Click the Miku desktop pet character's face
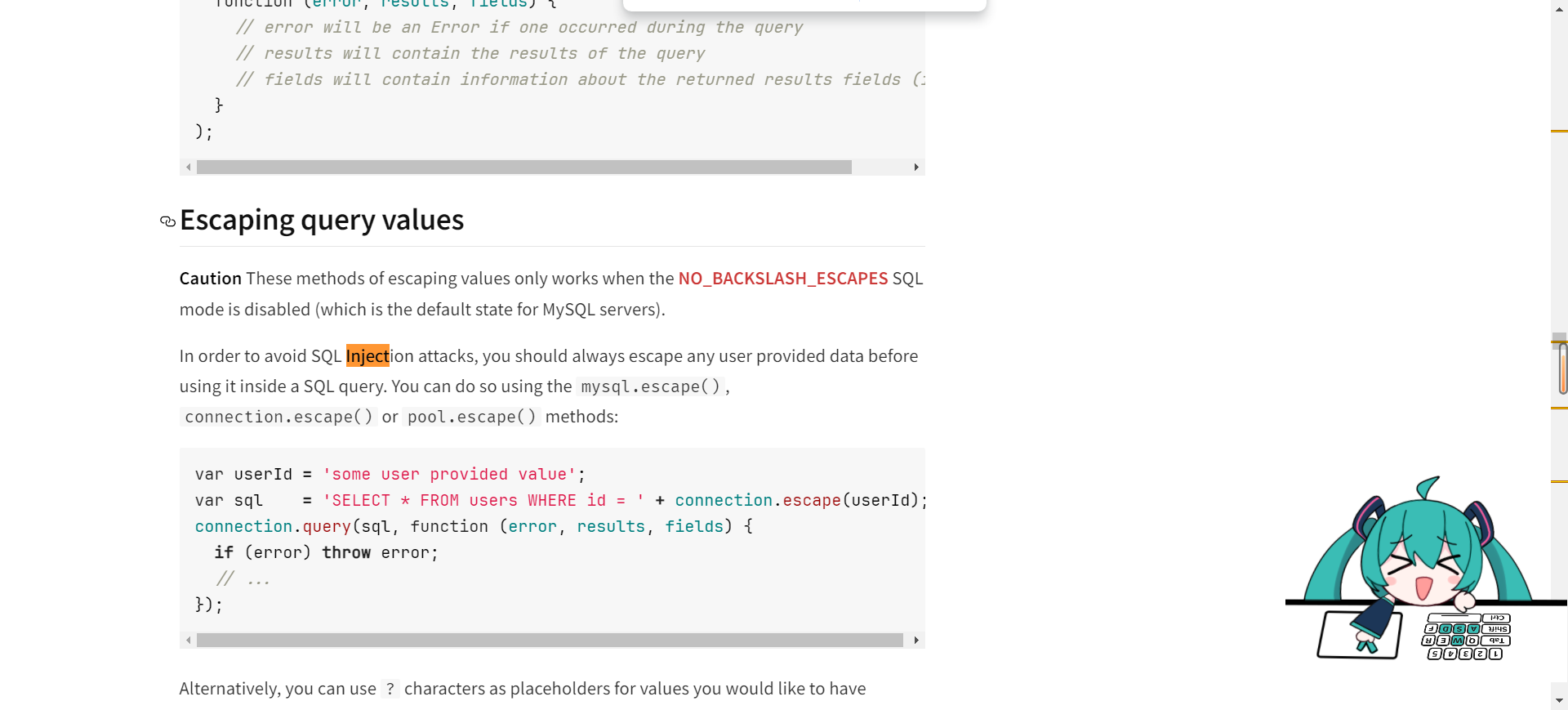This screenshot has width=1568, height=710. point(1423,564)
